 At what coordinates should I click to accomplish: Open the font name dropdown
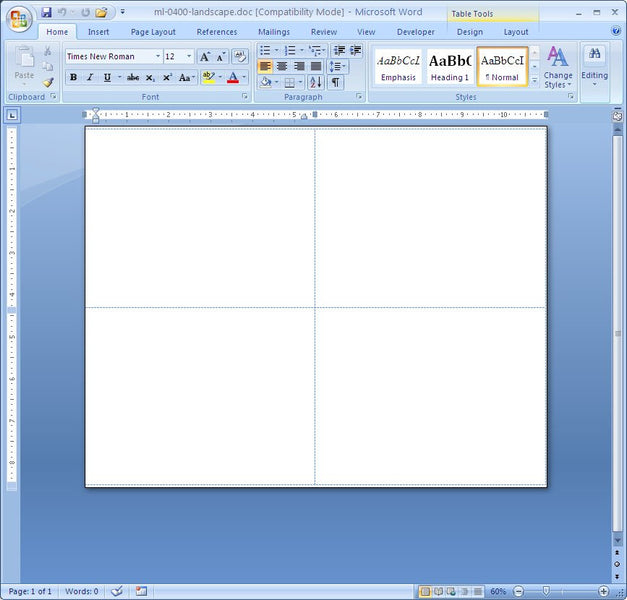point(157,57)
